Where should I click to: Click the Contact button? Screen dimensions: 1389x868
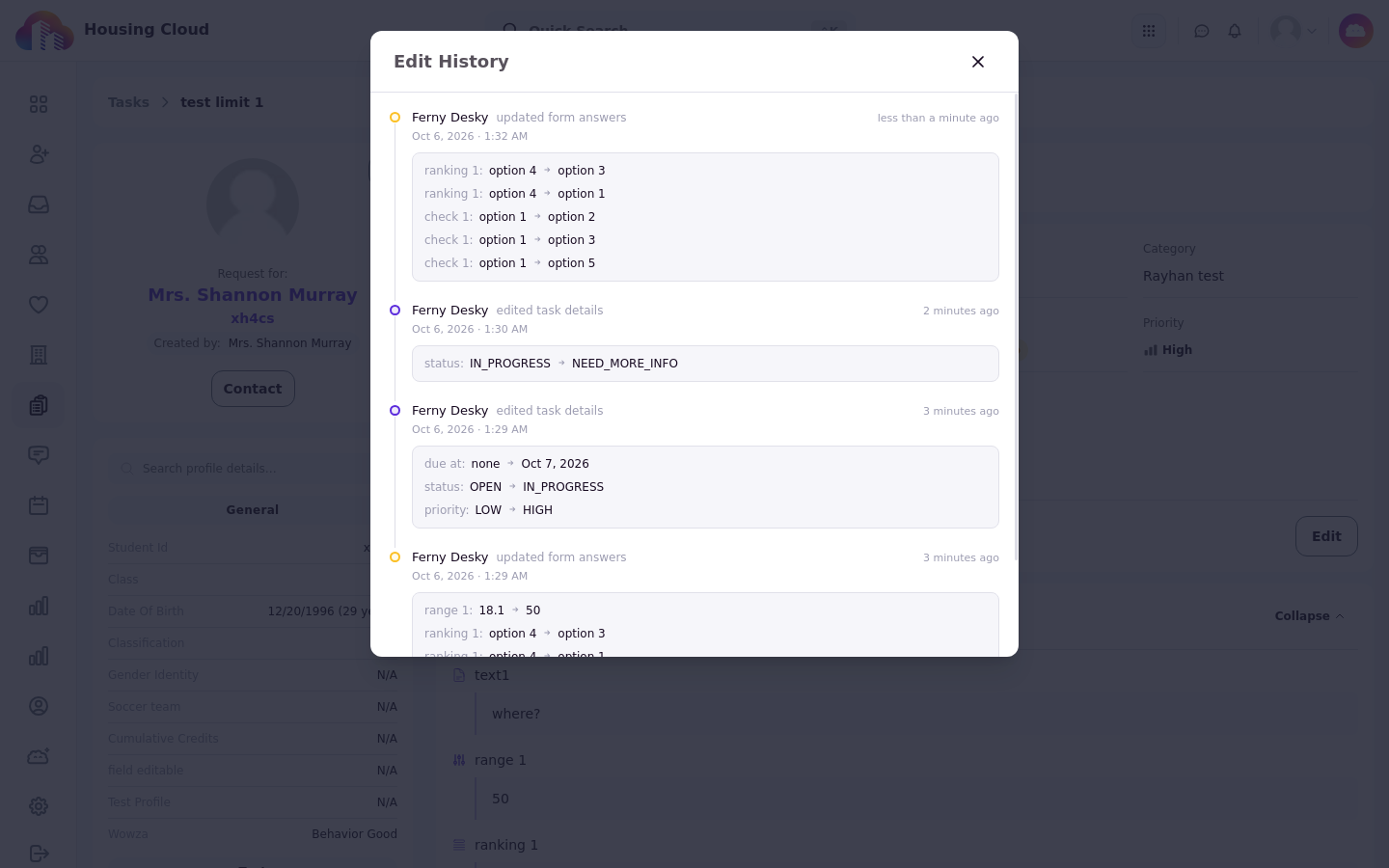coord(253,389)
